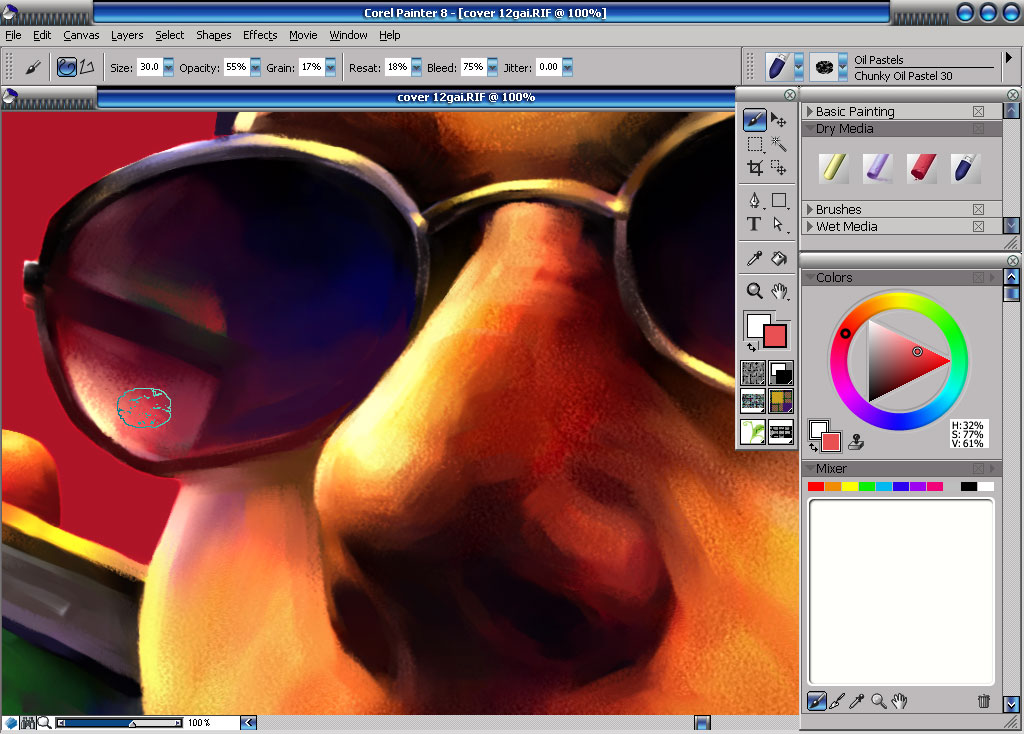Open the Movie menu
Viewport: 1024px width, 734px height.
303,35
